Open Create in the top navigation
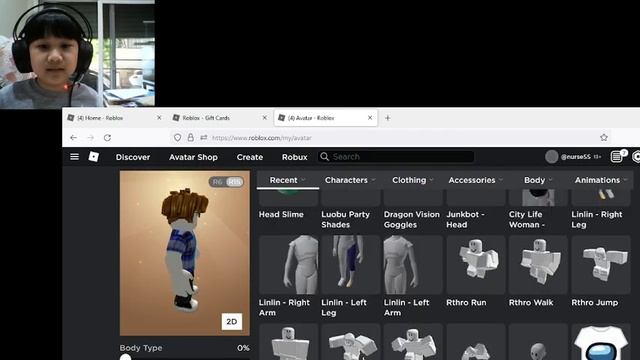The height and width of the screenshot is (360, 640). [250, 157]
